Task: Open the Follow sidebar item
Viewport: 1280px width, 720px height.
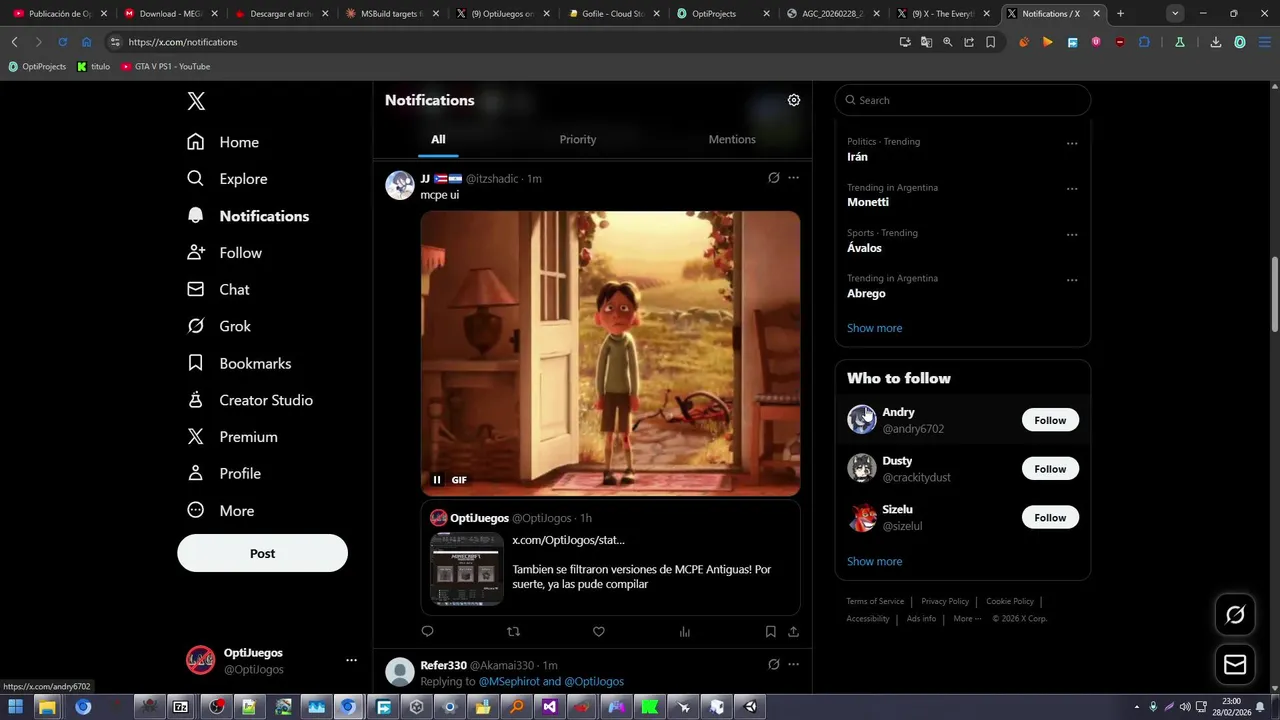Action: pos(224,253)
